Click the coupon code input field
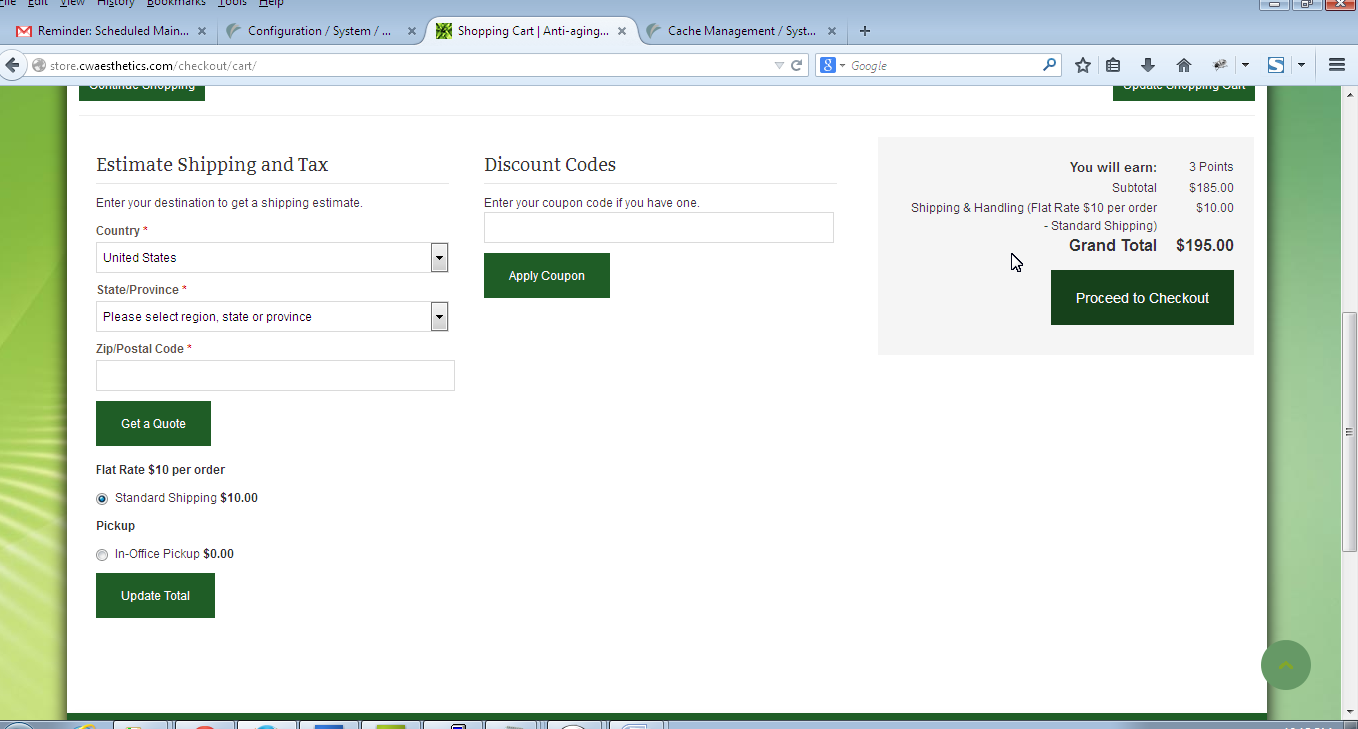This screenshot has height=729, width=1358. click(659, 228)
